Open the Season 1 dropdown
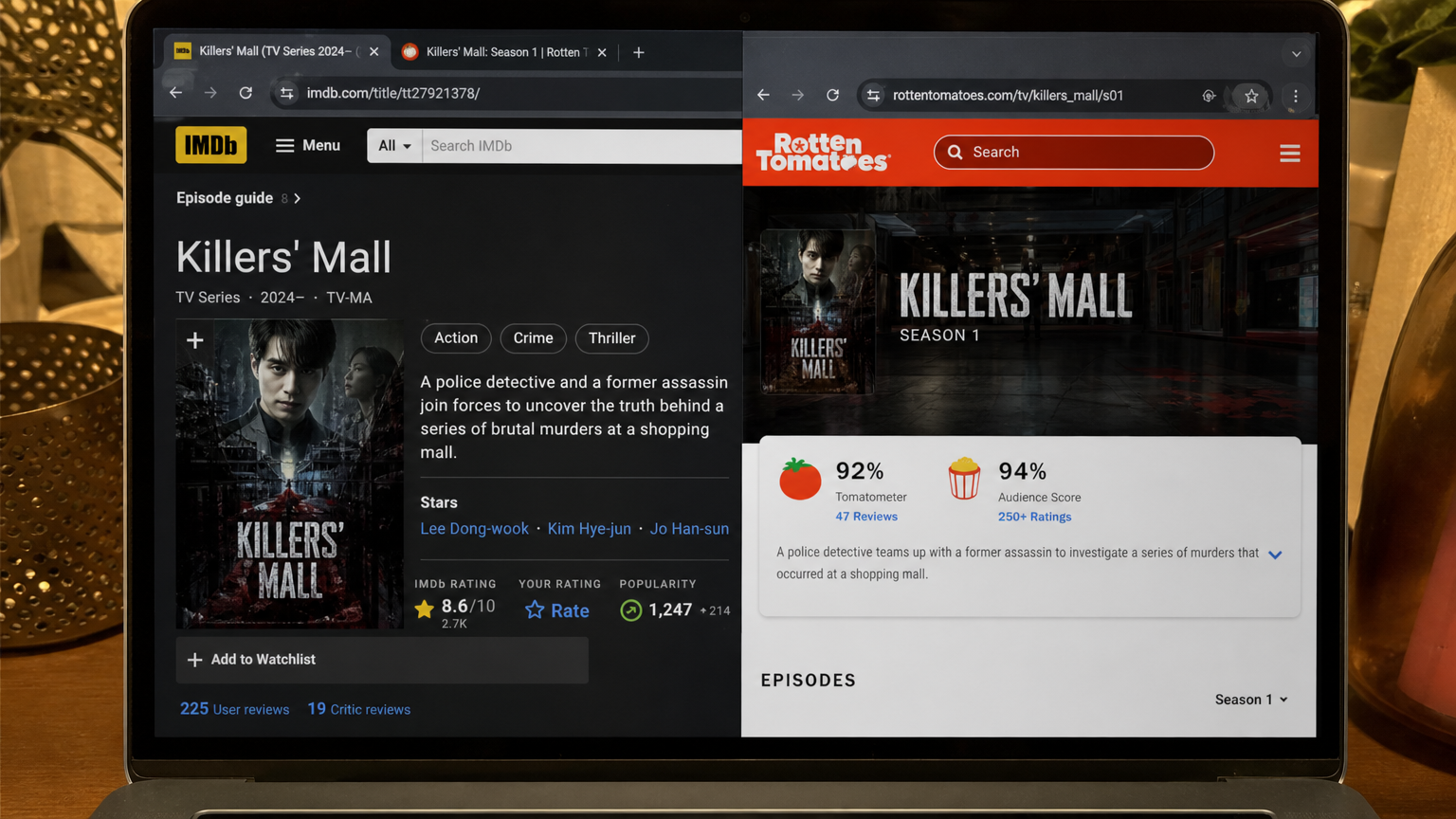 coord(1251,700)
